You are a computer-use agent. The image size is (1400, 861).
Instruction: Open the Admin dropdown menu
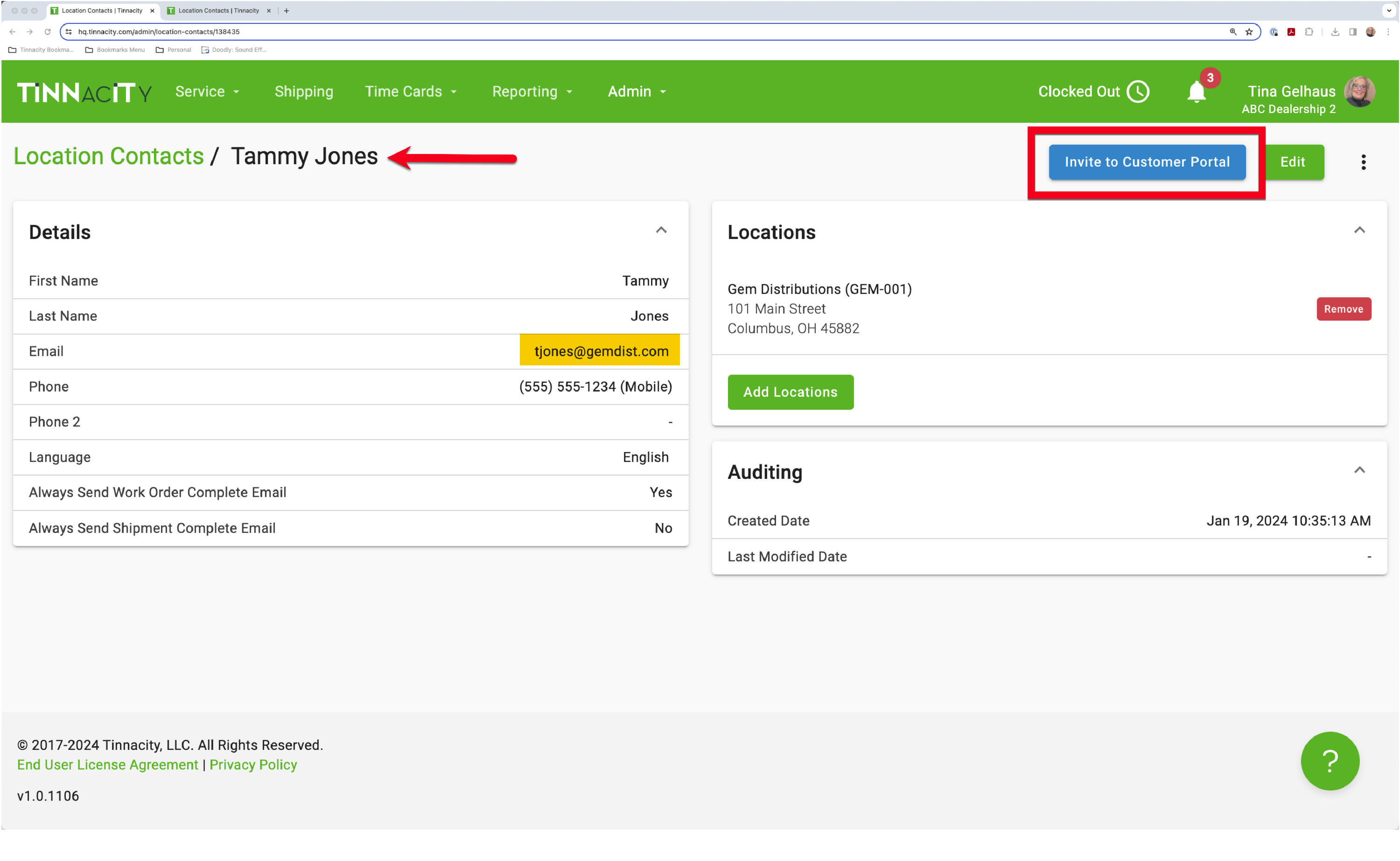[636, 91]
